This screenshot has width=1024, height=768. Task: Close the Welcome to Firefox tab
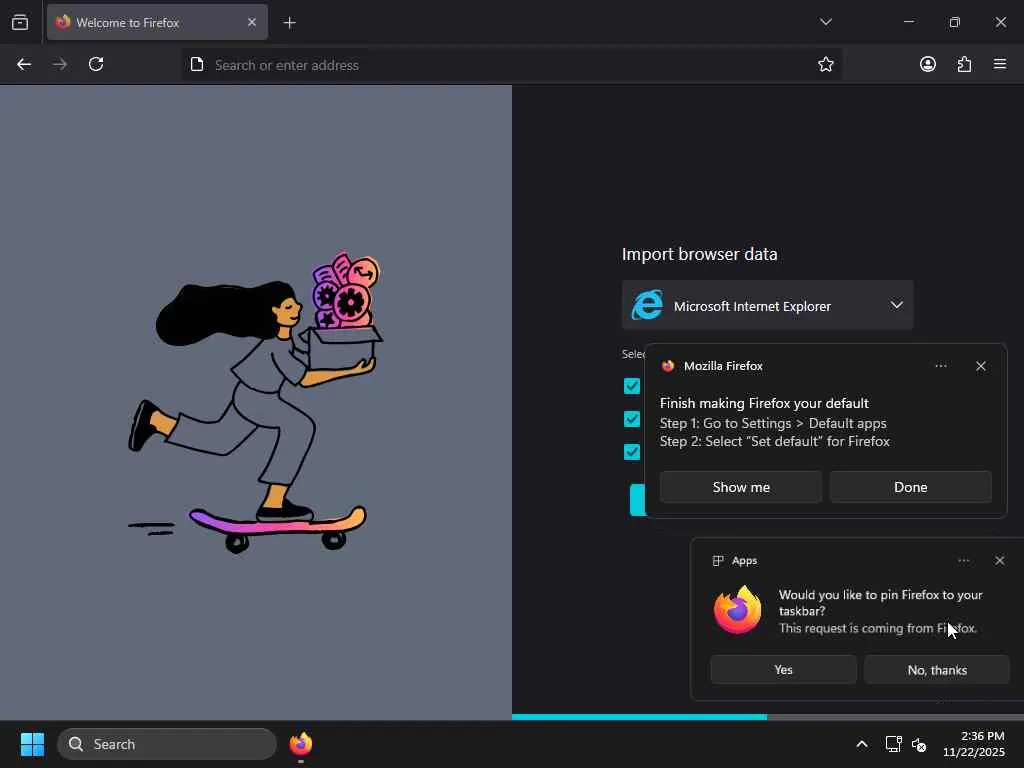[x=252, y=22]
